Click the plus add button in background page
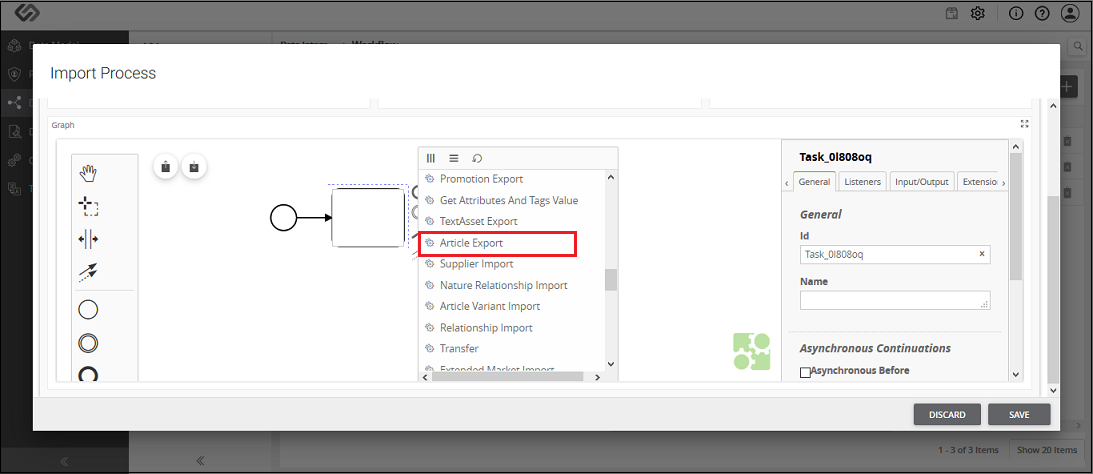 click(1067, 86)
